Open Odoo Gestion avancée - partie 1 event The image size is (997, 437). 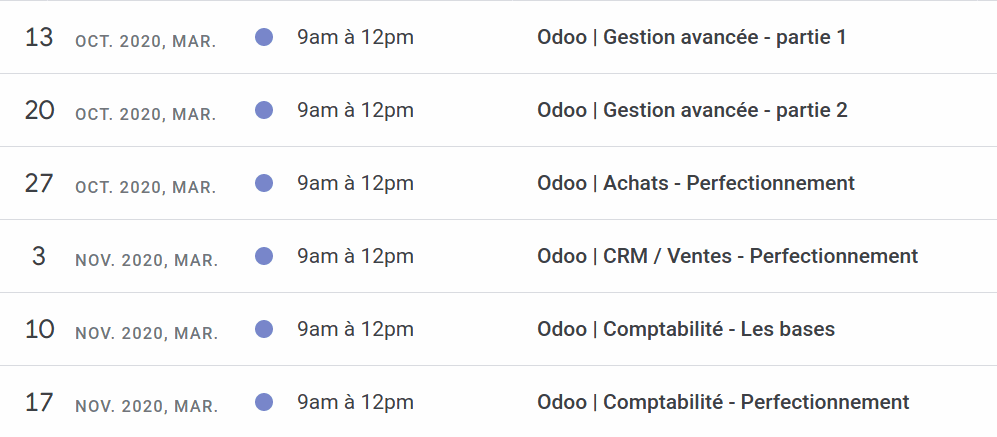pyautogui.click(x=691, y=38)
